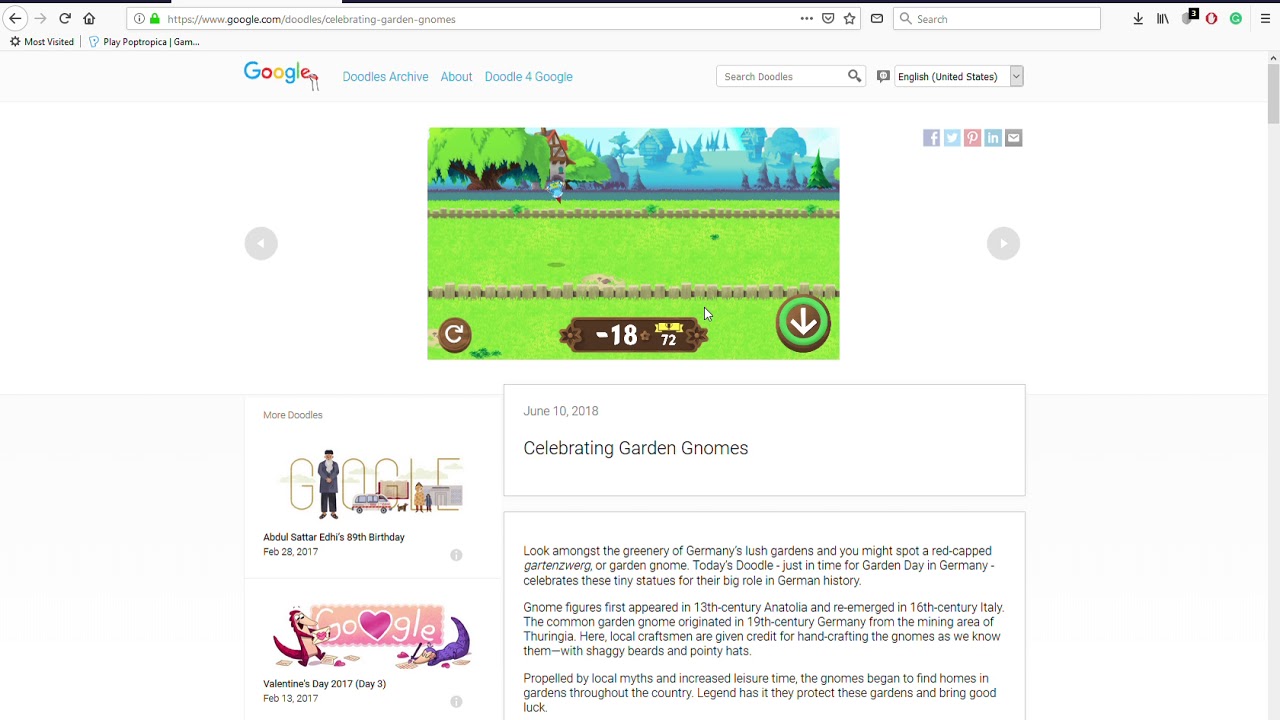Open the downloads panel
This screenshot has width=1280, height=720.
click(x=1138, y=19)
